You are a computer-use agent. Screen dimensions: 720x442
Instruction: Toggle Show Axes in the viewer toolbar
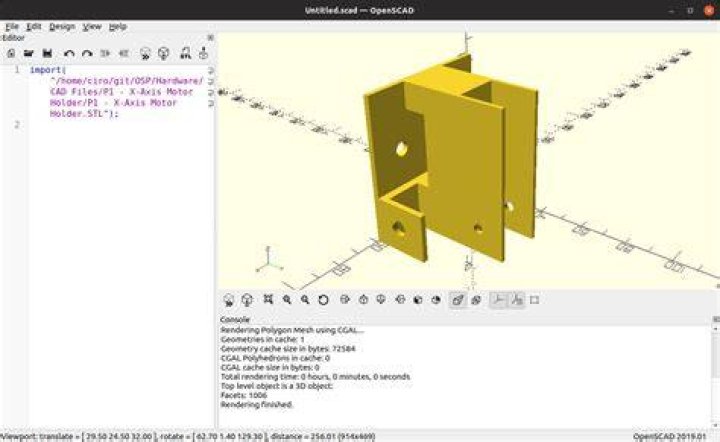pyautogui.click(x=498, y=300)
